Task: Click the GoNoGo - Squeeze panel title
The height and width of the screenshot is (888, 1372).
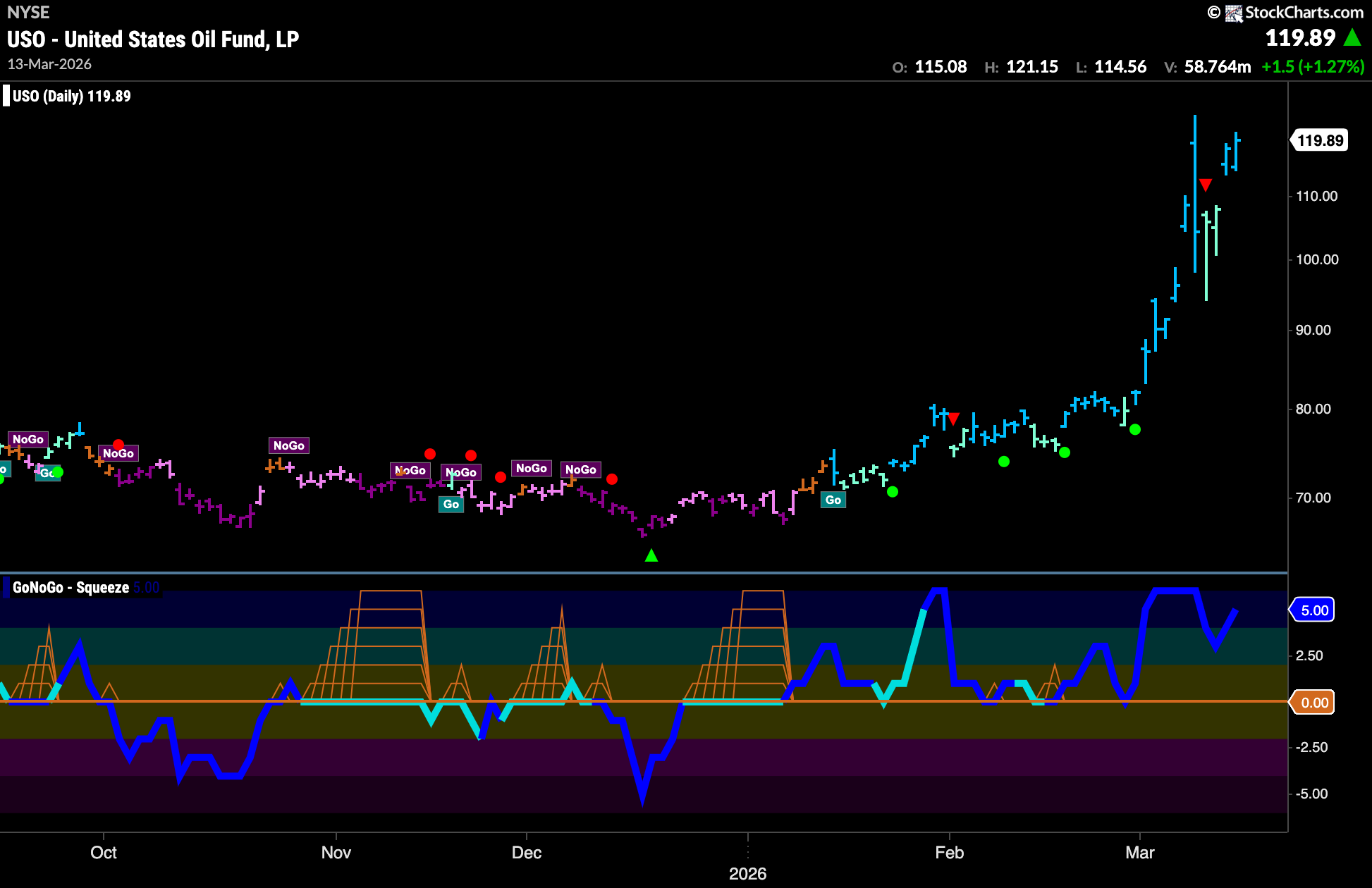Action: [71, 587]
